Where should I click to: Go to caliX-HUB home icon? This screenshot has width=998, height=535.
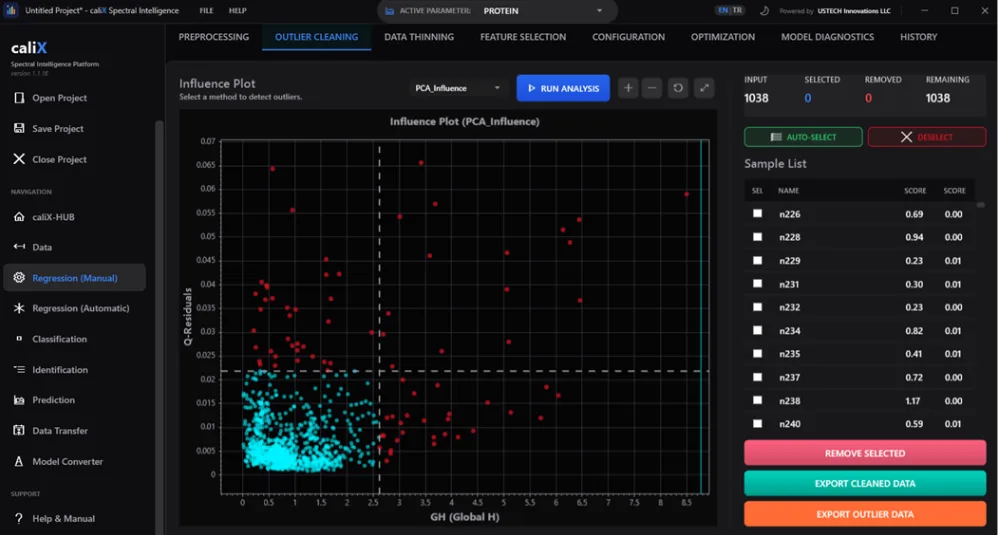point(19,217)
